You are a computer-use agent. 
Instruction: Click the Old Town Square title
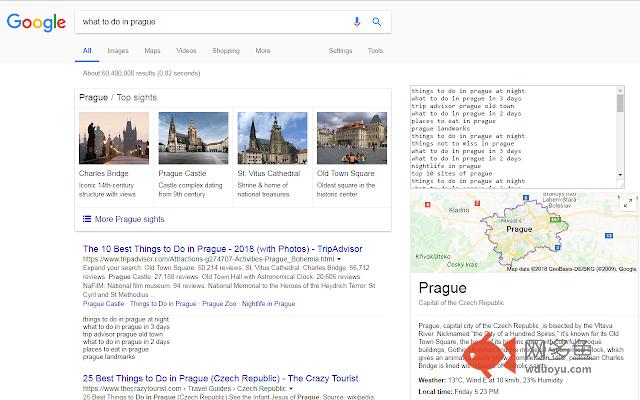coord(345,173)
